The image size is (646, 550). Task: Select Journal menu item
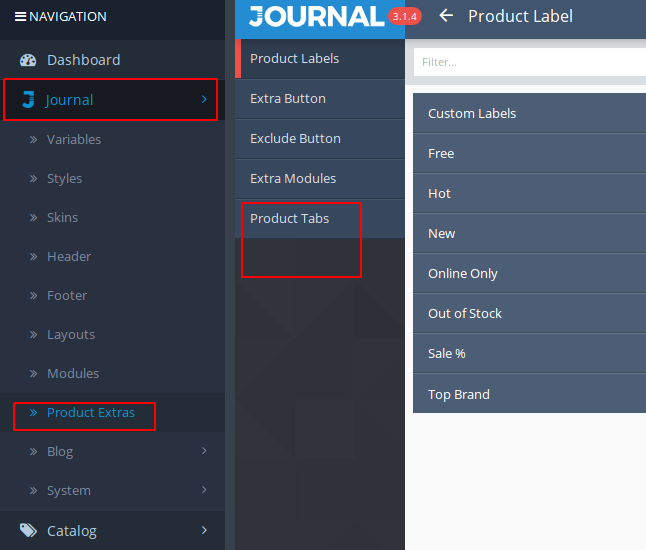tap(112, 100)
